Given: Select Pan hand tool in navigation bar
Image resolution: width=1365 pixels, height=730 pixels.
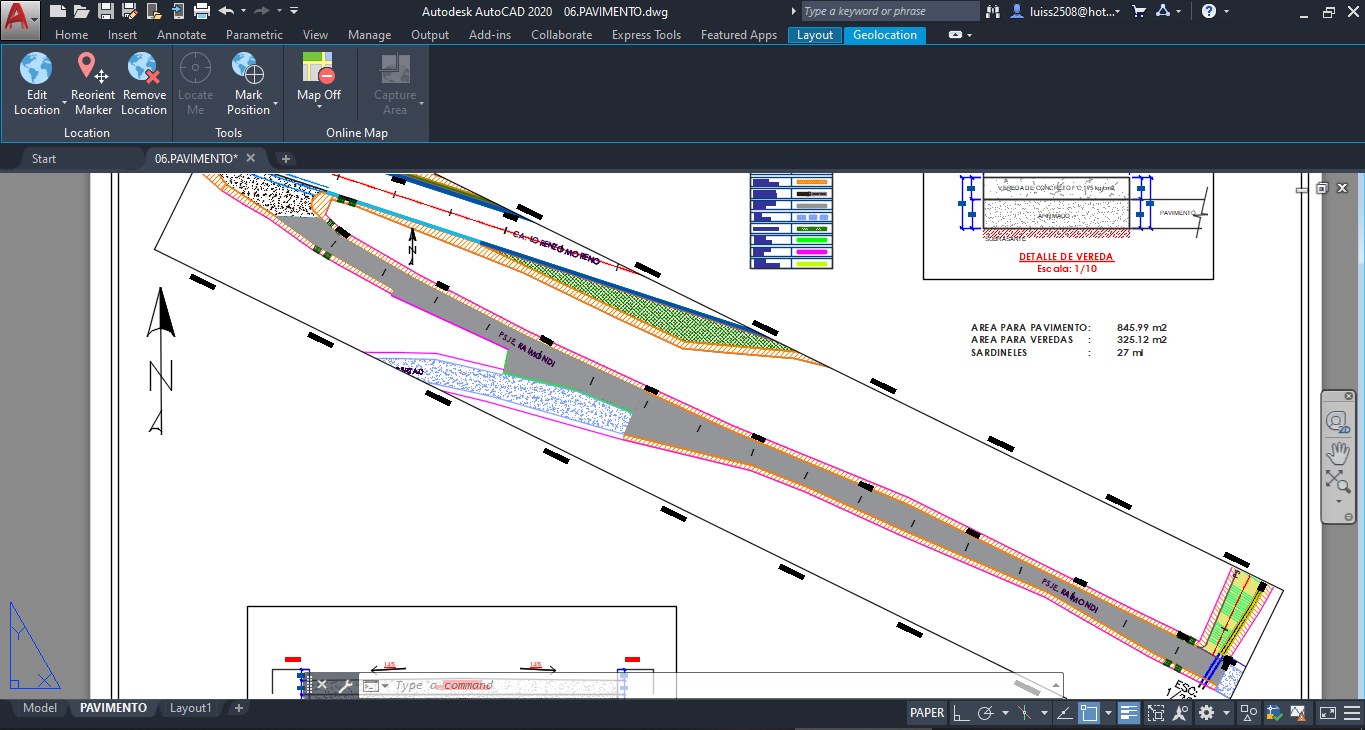Looking at the screenshot, I should coord(1337,452).
